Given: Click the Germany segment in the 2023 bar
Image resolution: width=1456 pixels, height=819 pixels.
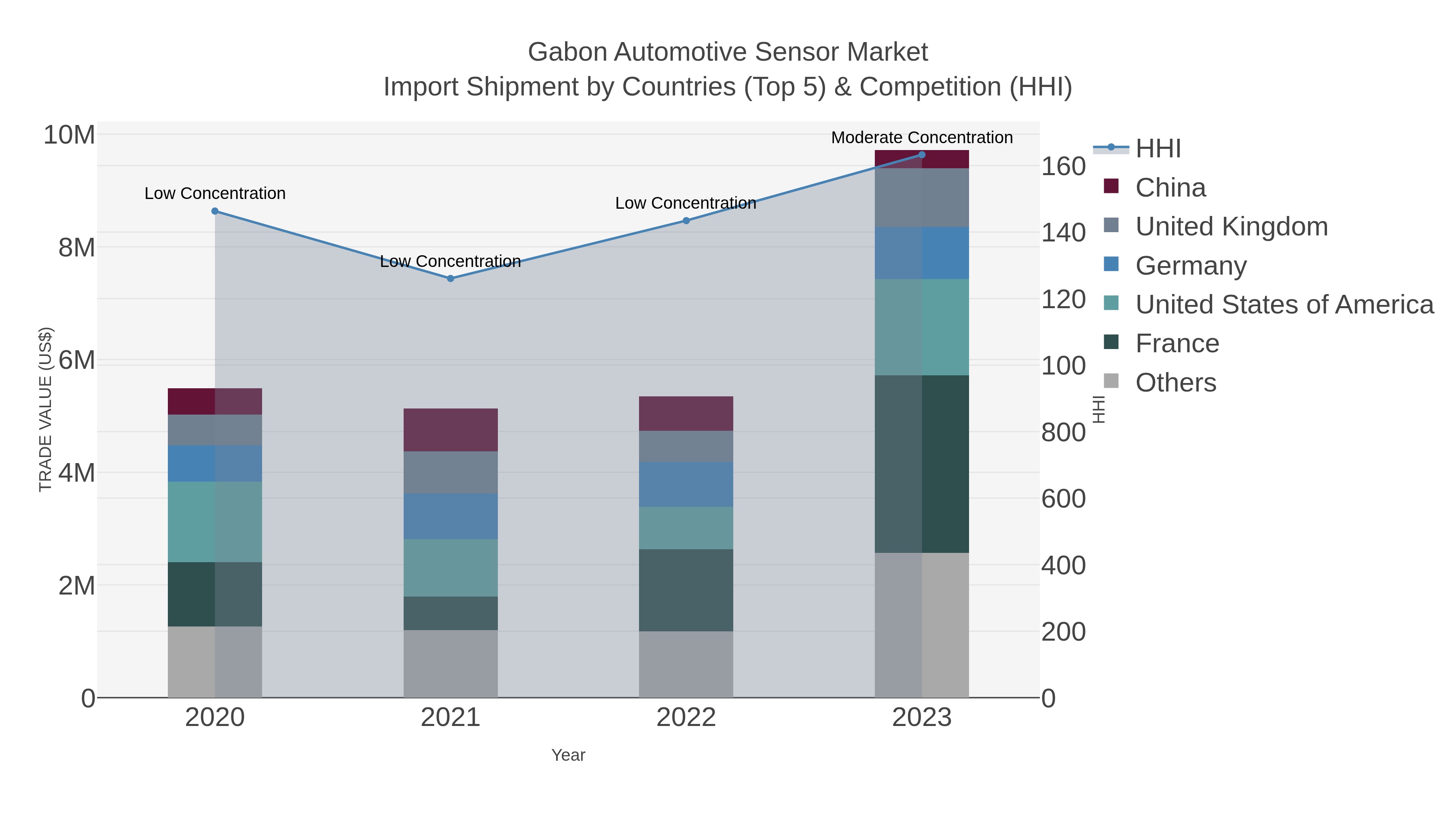Looking at the screenshot, I should [x=922, y=253].
